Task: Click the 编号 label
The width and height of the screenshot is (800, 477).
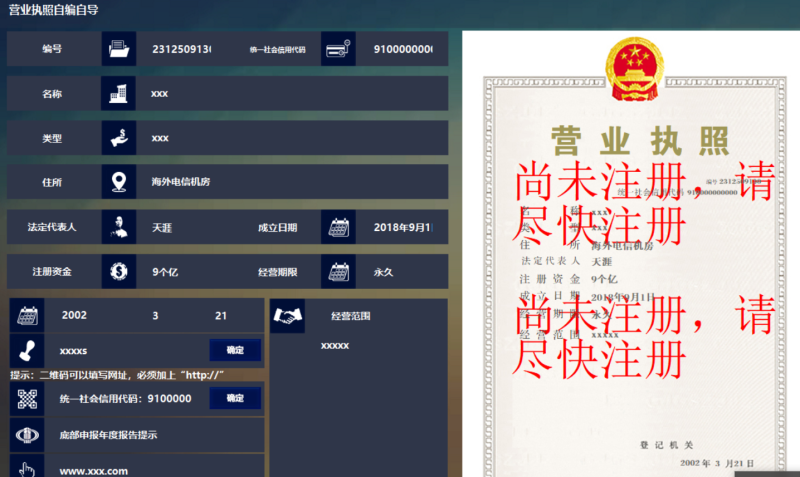Action: pos(52,49)
